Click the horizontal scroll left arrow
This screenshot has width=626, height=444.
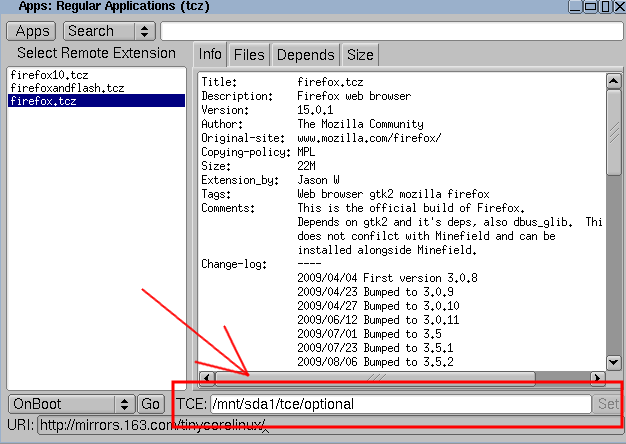coord(207,377)
